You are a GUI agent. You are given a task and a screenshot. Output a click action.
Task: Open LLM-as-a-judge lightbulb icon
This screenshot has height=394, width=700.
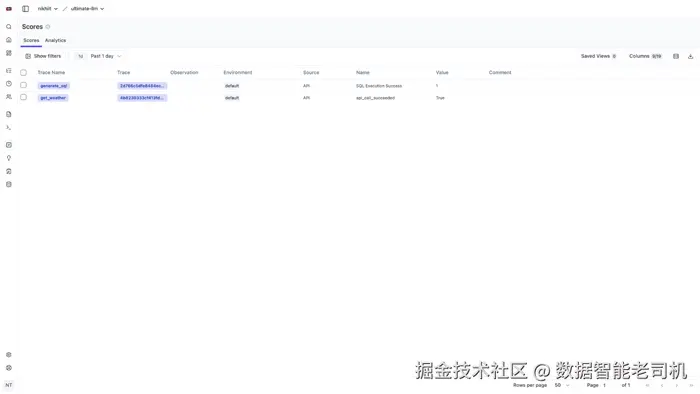coord(8,158)
